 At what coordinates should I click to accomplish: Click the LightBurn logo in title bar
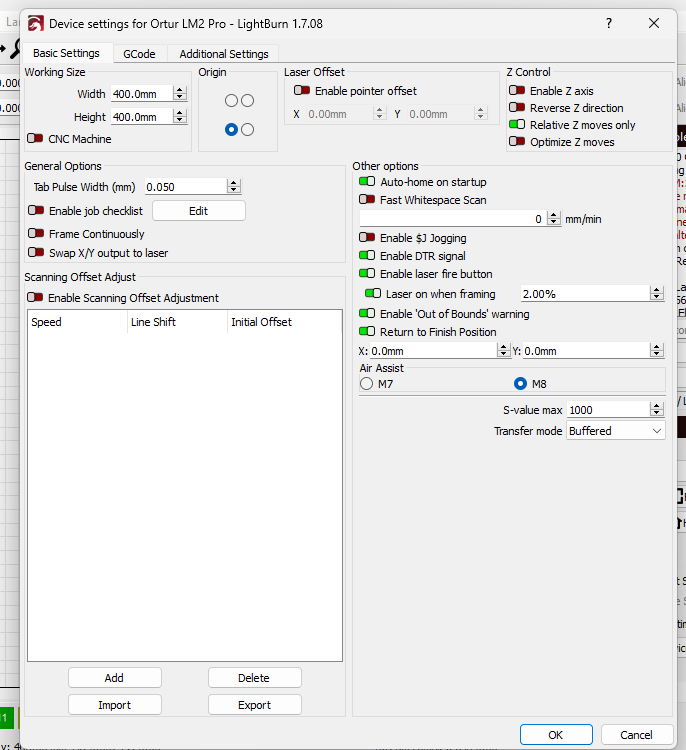point(35,23)
